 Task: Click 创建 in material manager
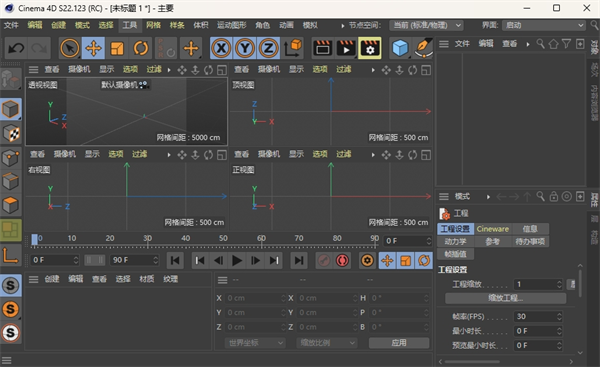52,279
